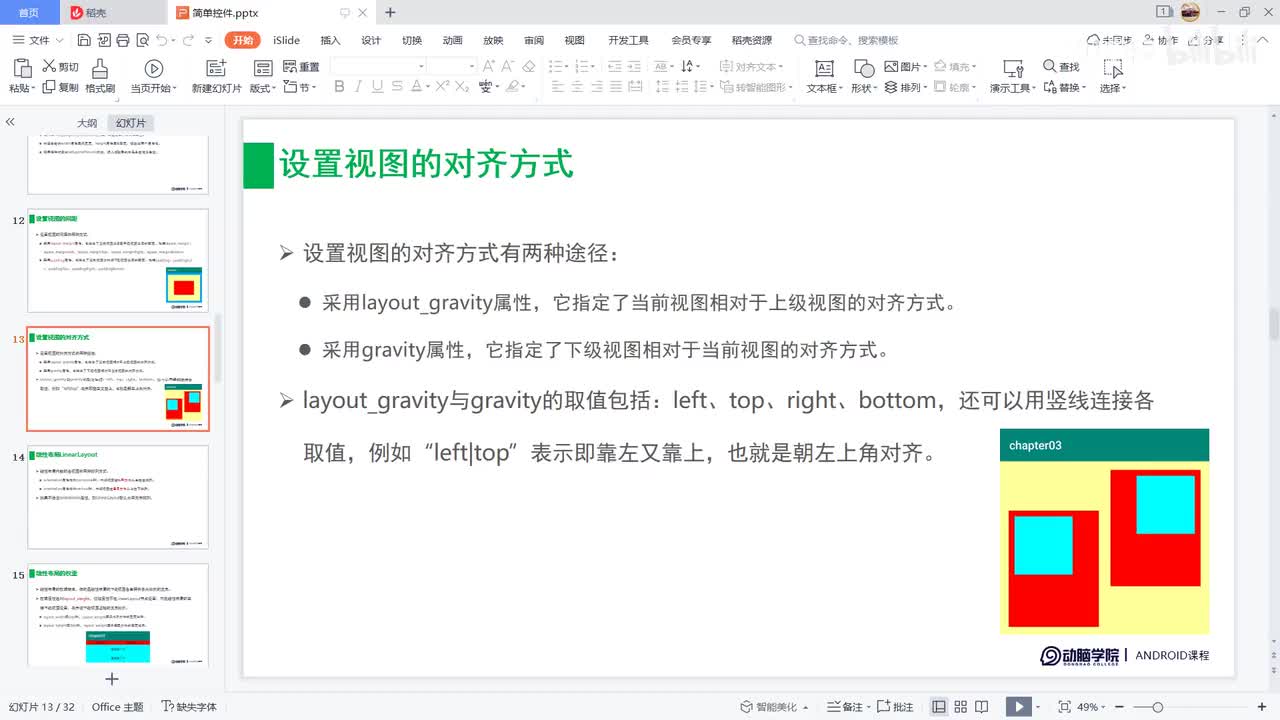The height and width of the screenshot is (720, 1280).
Task: Switch to the iSlide tab
Action: click(x=287, y=40)
